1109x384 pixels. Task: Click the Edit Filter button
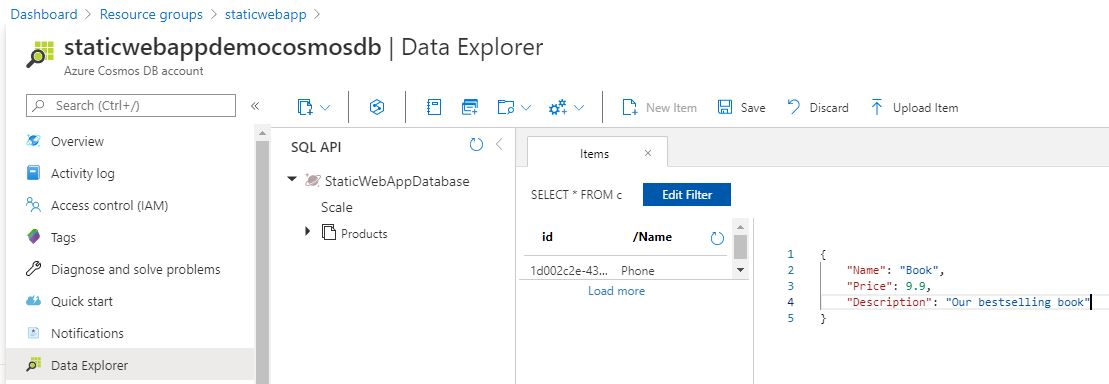[686, 194]
